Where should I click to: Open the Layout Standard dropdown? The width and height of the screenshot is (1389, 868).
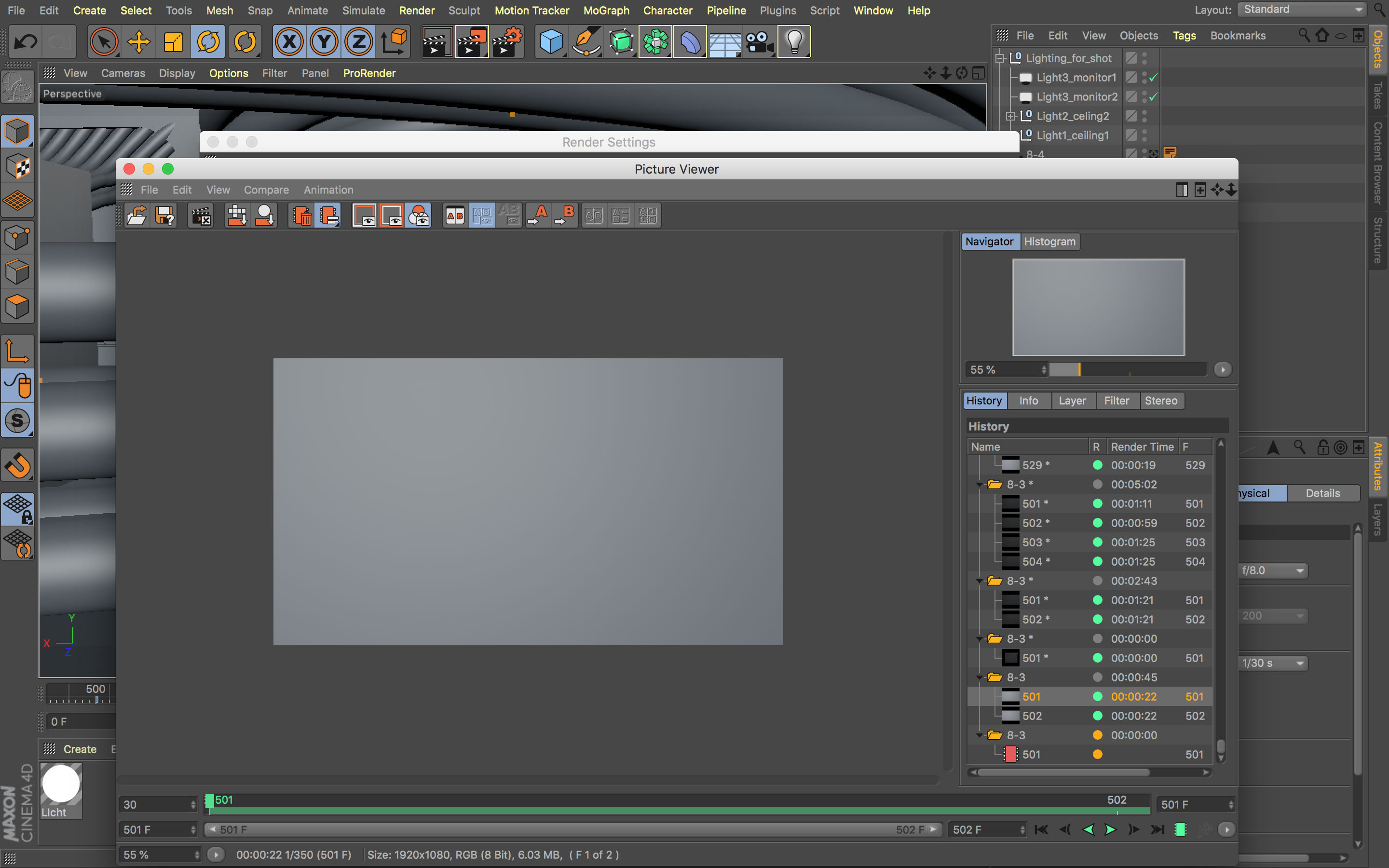pyautogui.click(x=1302, y=10)
